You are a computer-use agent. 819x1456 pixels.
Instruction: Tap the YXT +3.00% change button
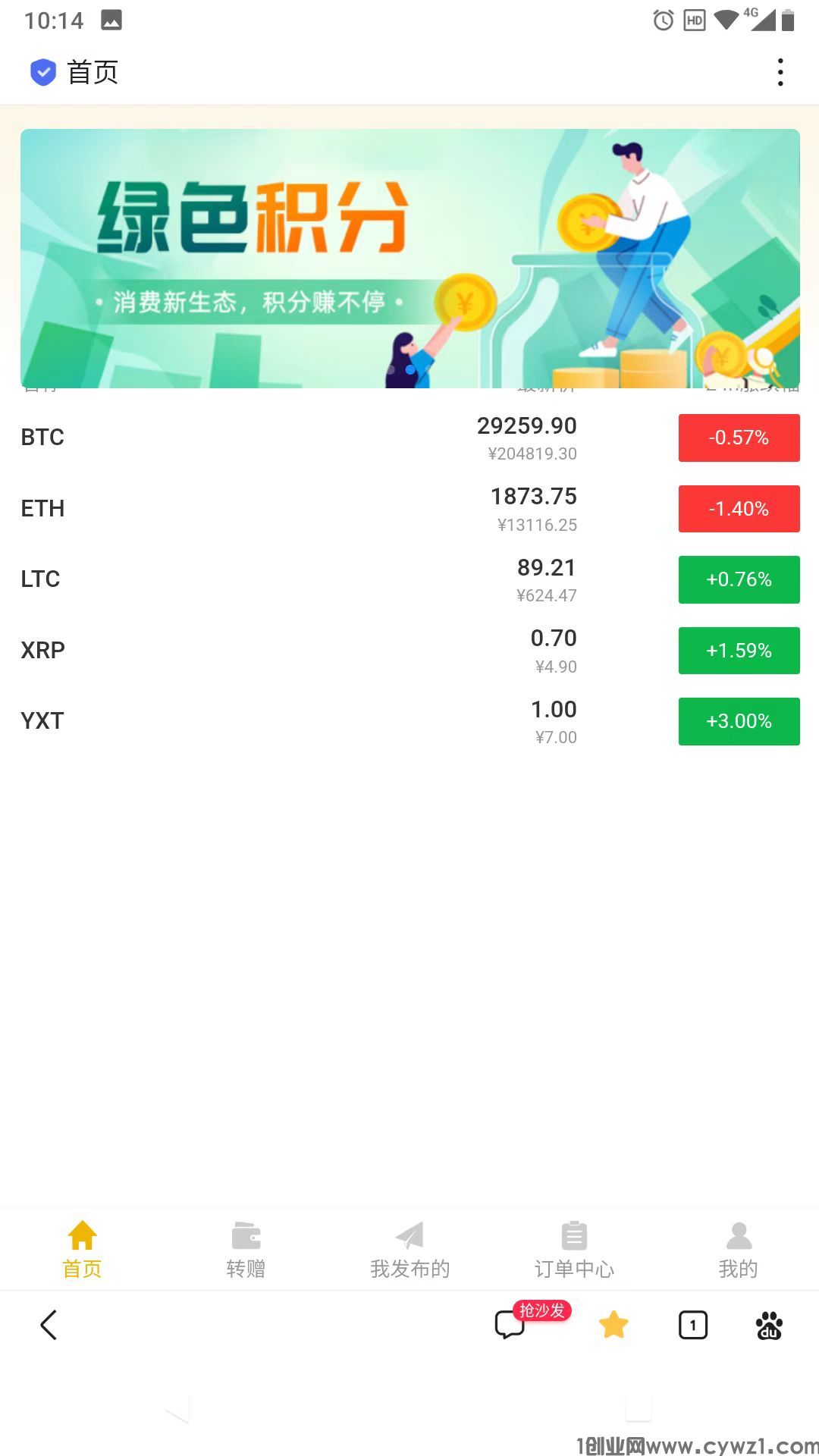point(739,721)
